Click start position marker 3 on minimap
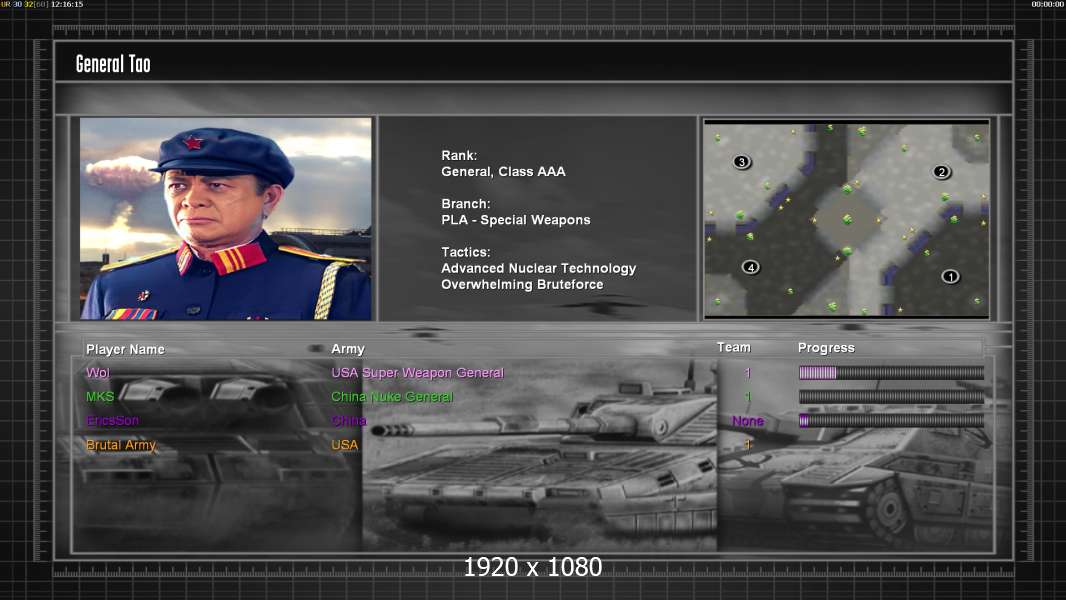This screenshot has height=600, width=1066. point(742,162)
